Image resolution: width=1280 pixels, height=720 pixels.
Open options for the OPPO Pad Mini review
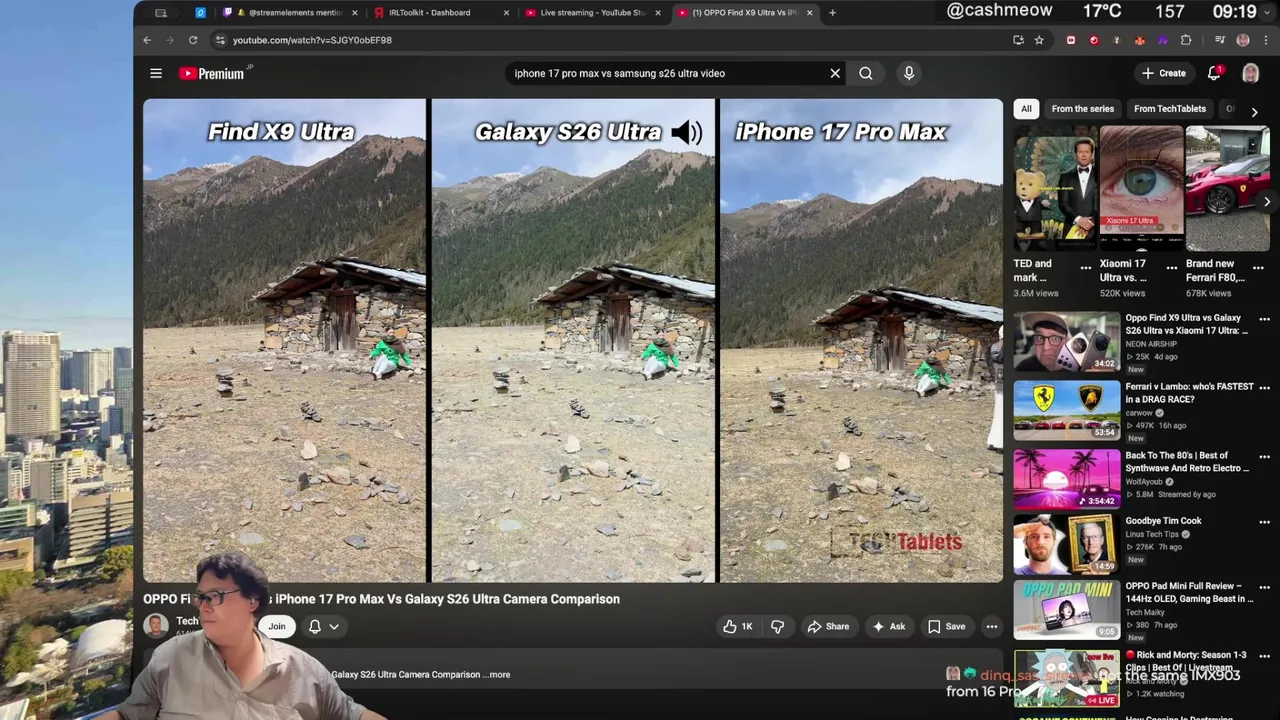(x=1264, y=588)
